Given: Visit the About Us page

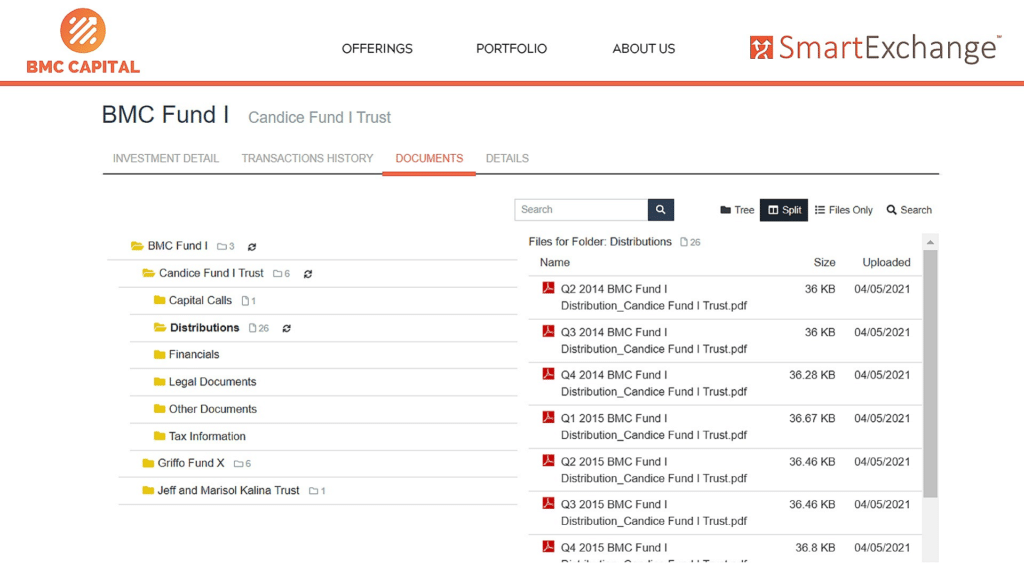Looking at the screenshot, I should click(x=644, y=49).
